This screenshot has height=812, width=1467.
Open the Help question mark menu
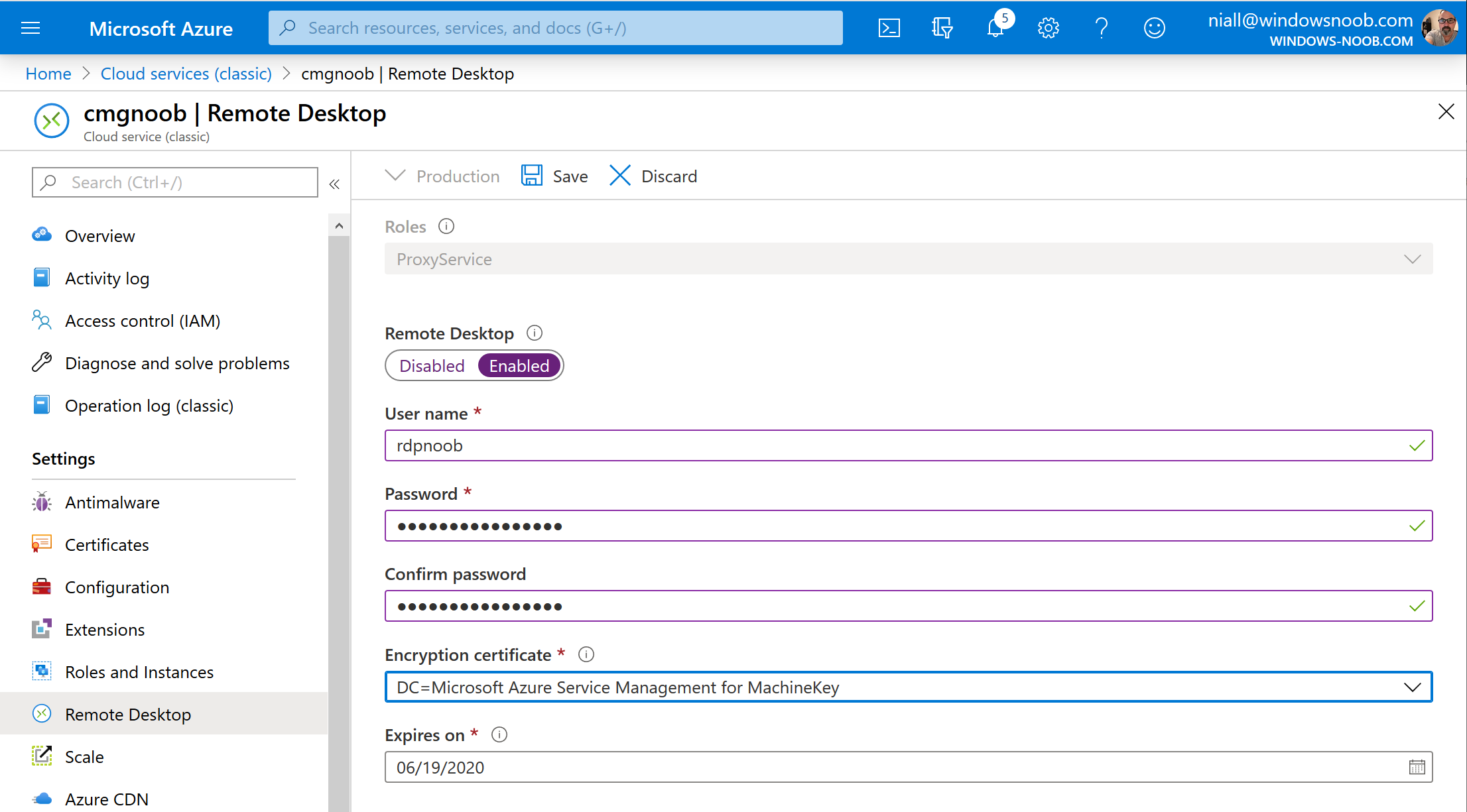click(x=1101, y=28)
